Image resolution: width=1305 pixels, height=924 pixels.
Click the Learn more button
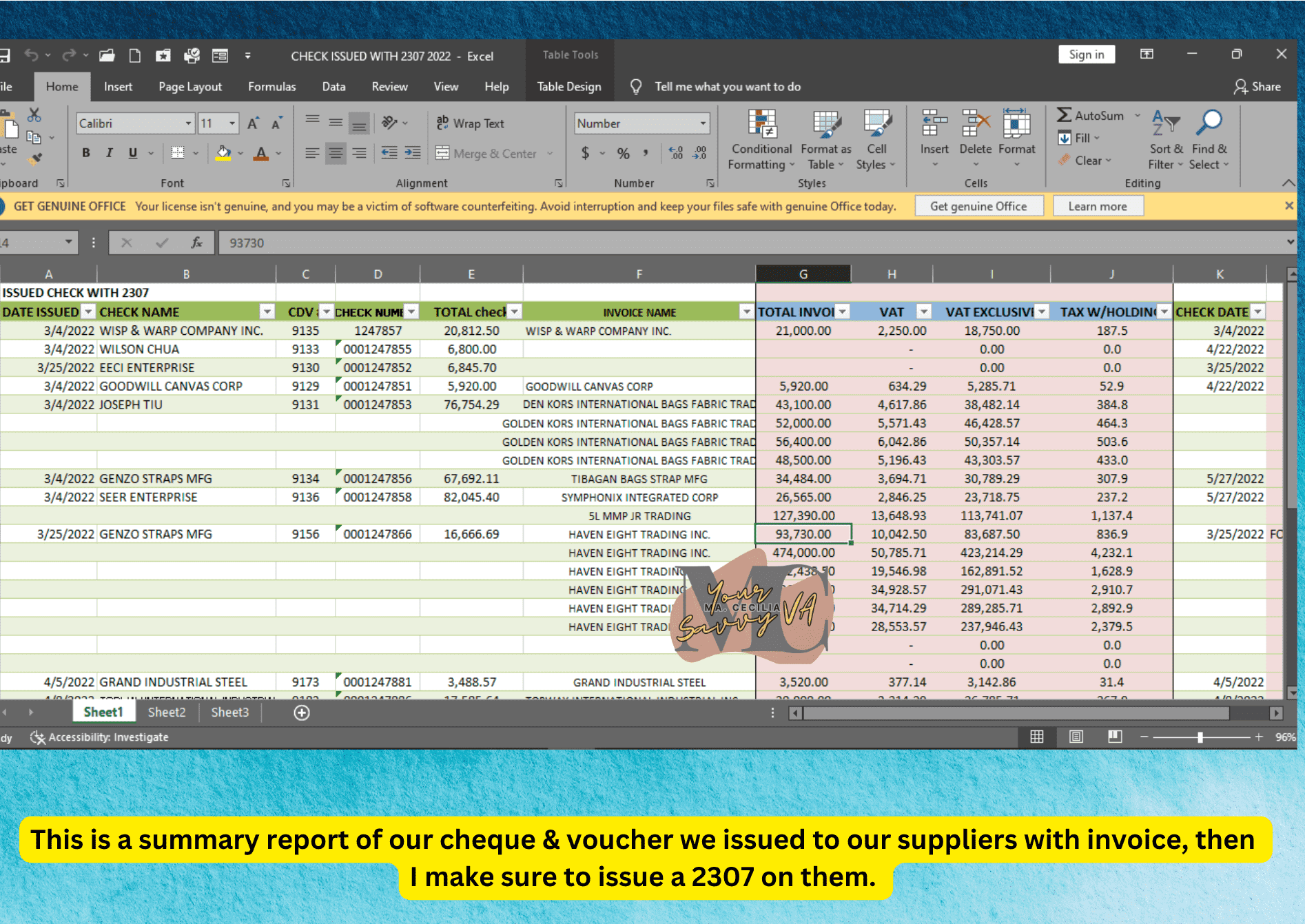pyautogui.click(x=1098, y=206)
